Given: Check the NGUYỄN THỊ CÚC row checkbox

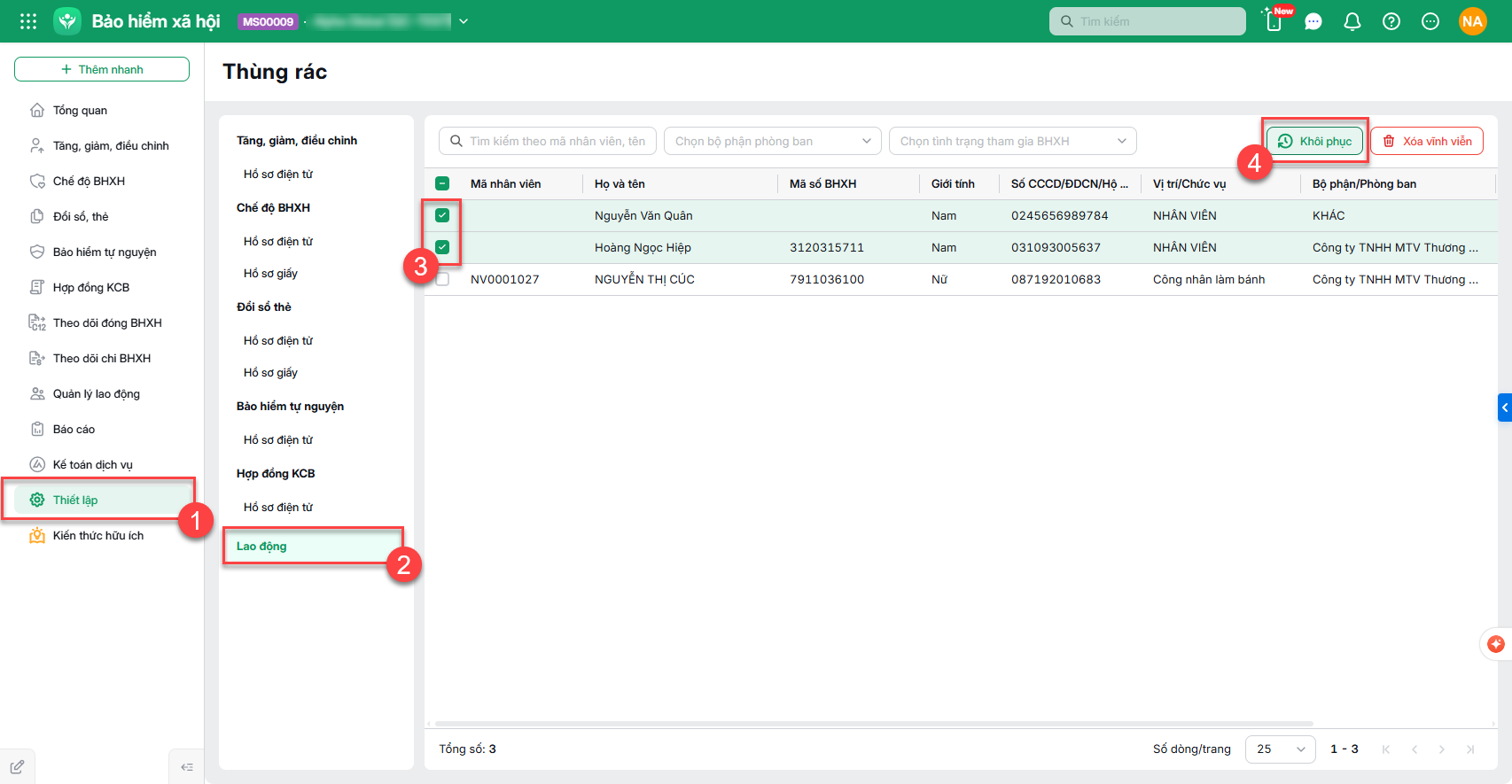Looking at the screenshot, I should (442, 279).
